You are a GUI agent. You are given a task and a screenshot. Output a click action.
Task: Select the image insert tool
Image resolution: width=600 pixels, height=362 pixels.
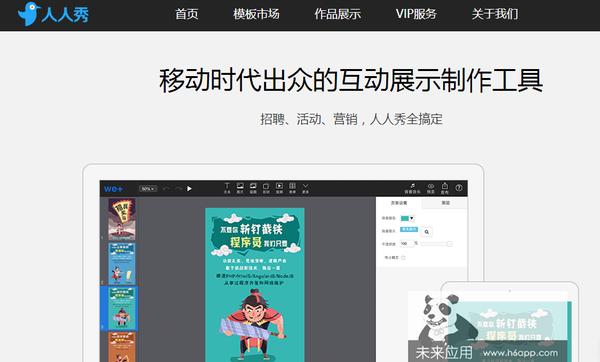(240, 188)
